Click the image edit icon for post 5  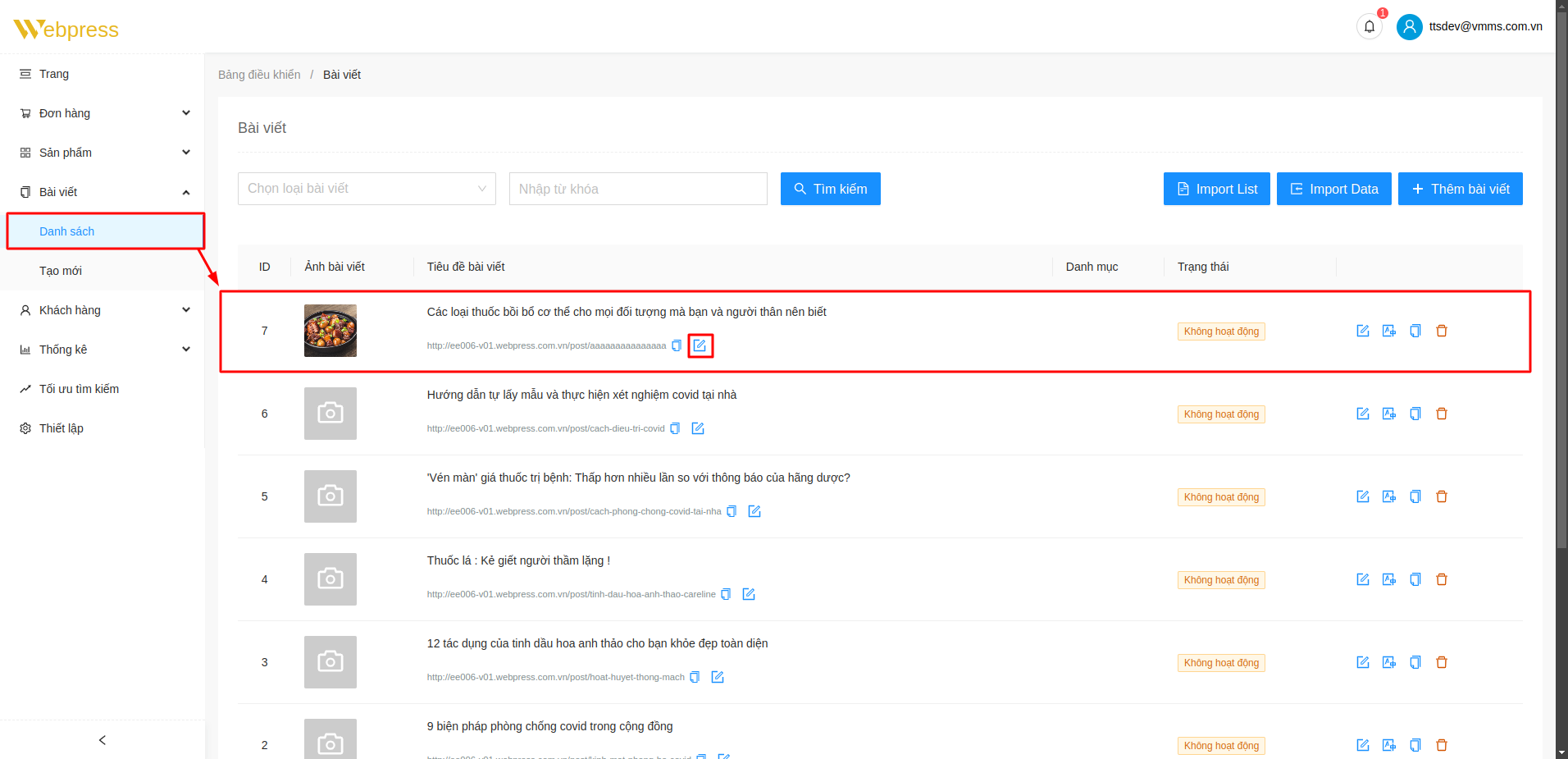pyautogui.click(x=1388, y=496)
